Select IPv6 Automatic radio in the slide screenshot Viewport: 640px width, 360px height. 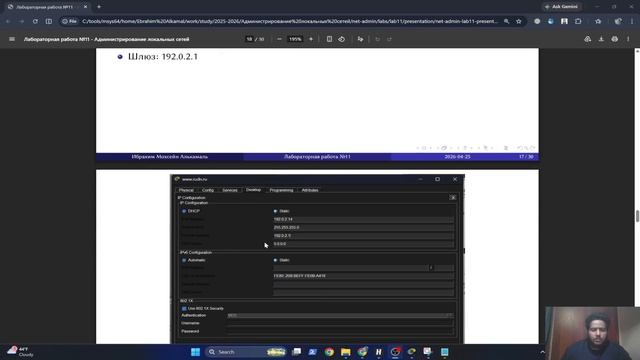[184, 260]
